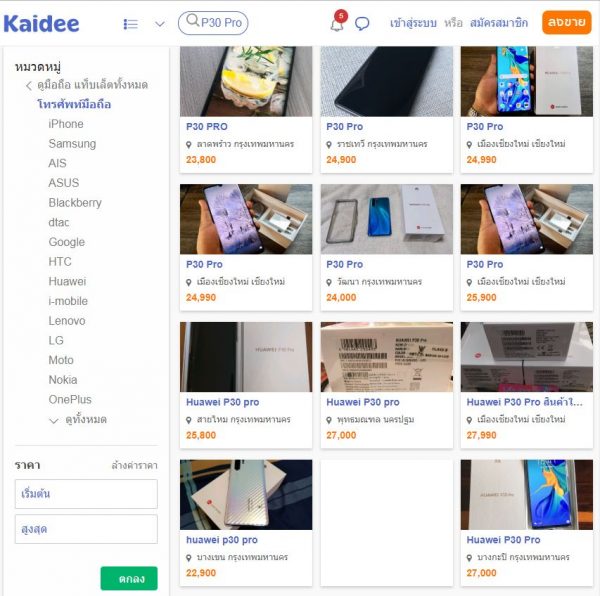Select the Huawei brand category

[67, 281]
